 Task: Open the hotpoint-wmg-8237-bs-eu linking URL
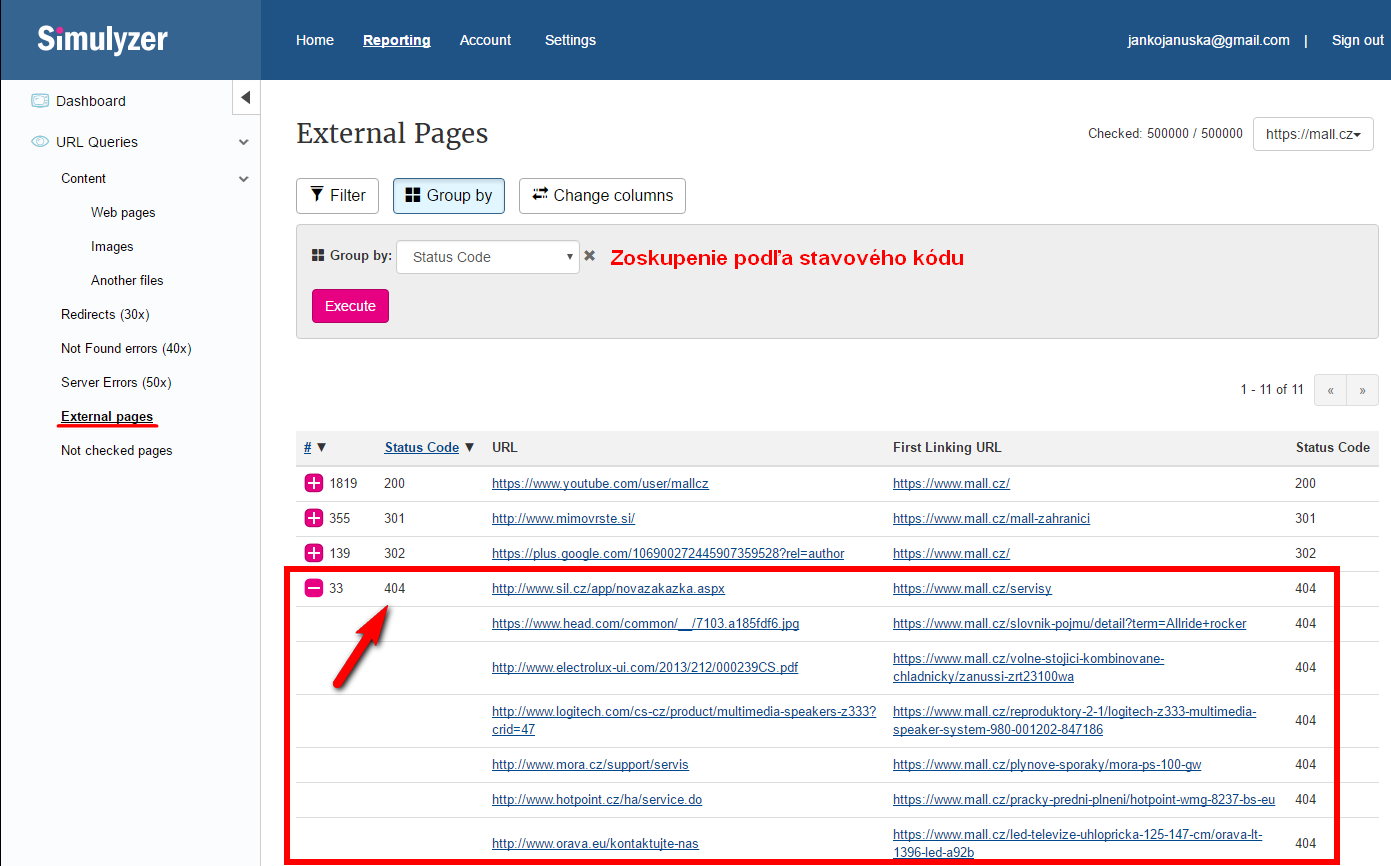[1084, 799]
